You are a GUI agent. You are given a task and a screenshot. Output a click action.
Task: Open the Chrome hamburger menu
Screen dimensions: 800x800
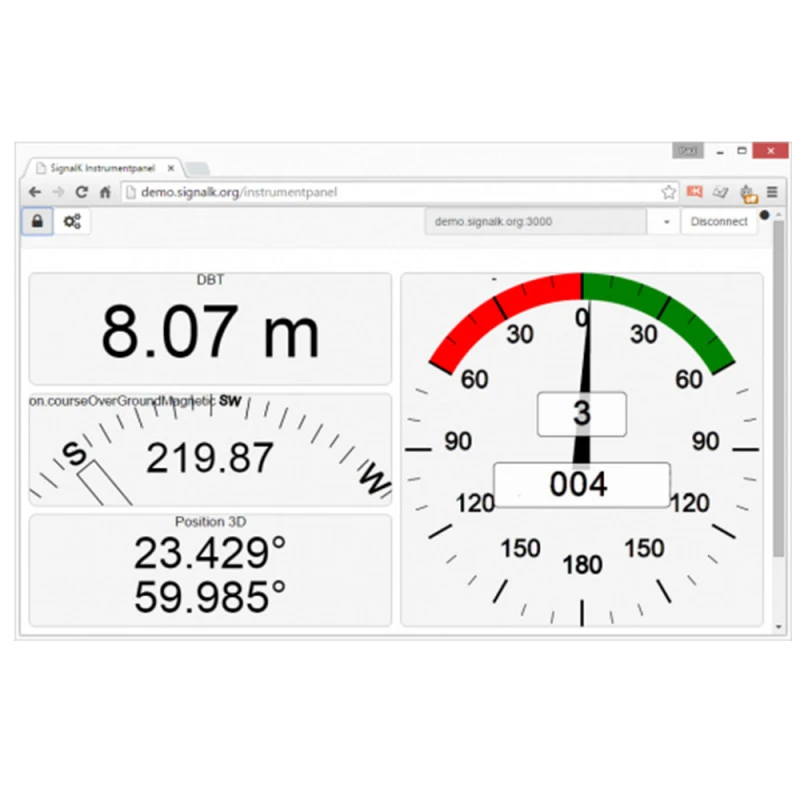pos(772,192)
